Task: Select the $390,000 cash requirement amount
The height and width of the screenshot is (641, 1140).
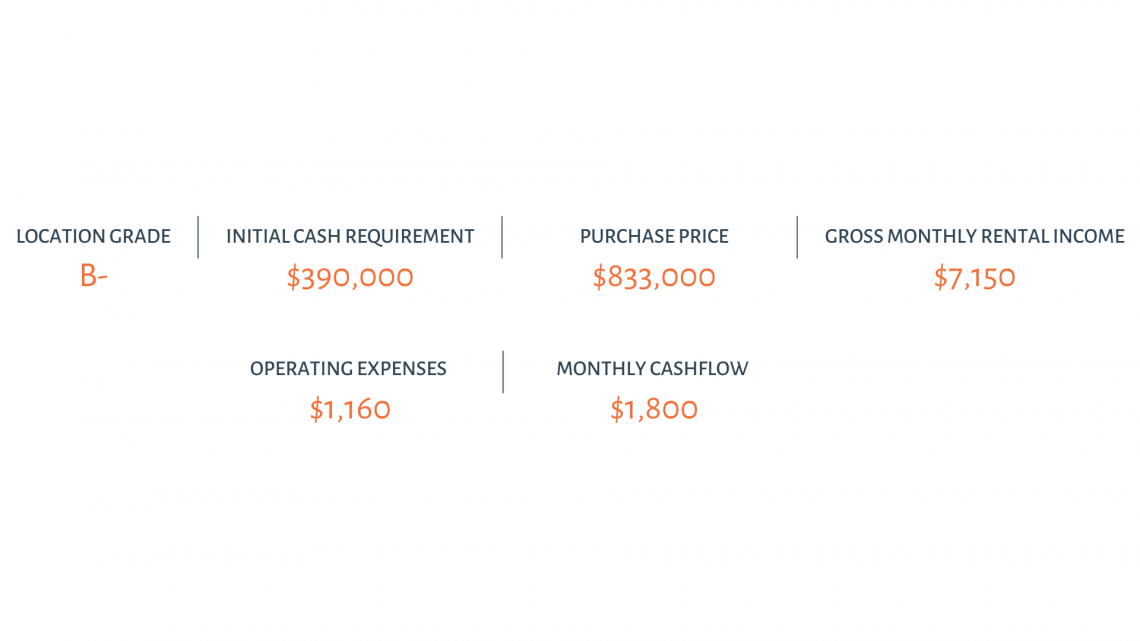Action: (350, 278)
